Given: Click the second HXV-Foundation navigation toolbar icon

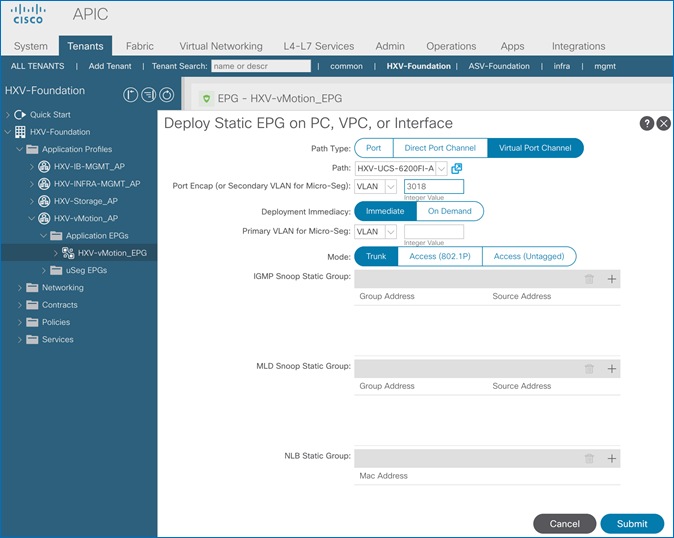Looking at the screenshot, I should coord(149,95).
